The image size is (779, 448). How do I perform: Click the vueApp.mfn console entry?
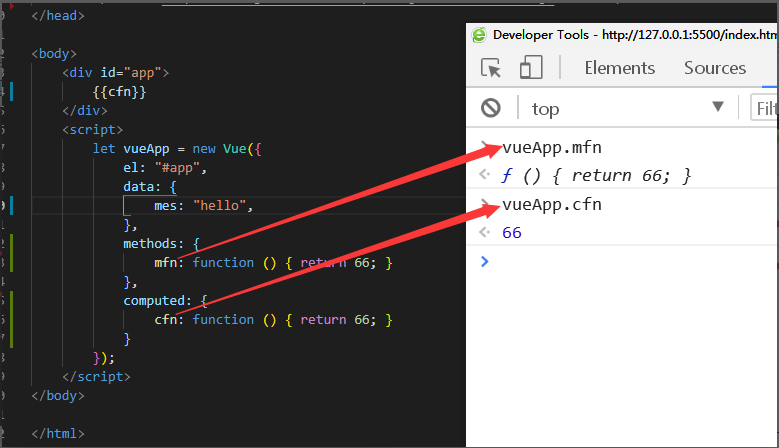coord(552,148)
